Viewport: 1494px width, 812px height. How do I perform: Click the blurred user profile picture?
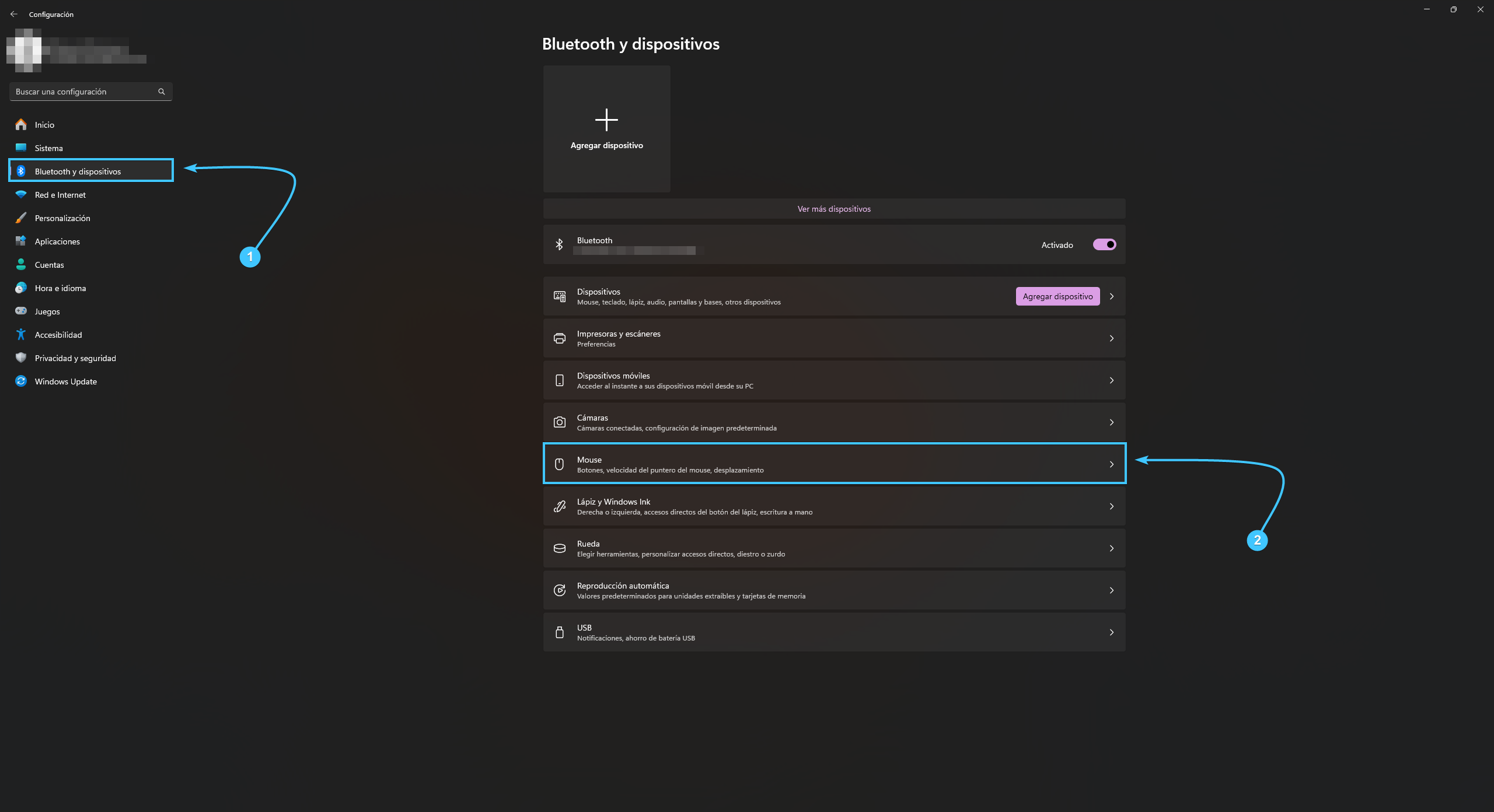point(24,50)
